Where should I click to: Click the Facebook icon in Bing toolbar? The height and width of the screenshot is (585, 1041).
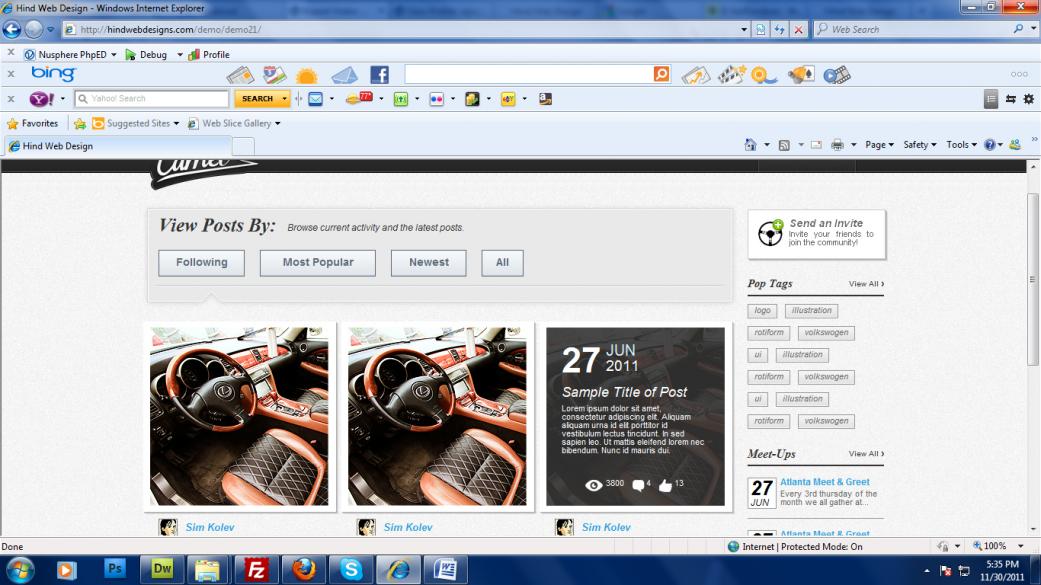click(379, 75)
